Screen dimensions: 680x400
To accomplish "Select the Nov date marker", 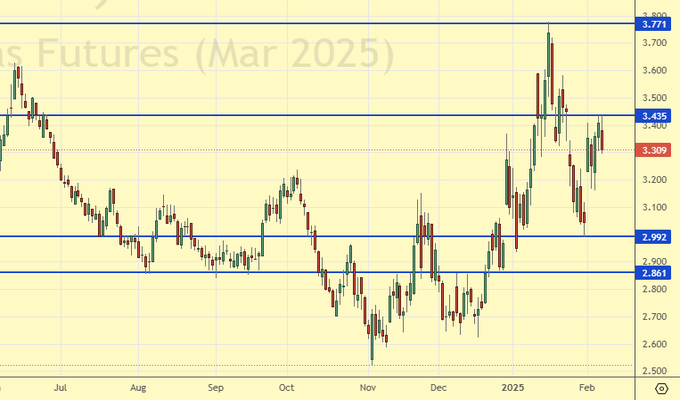I will [x=367, y=386].
